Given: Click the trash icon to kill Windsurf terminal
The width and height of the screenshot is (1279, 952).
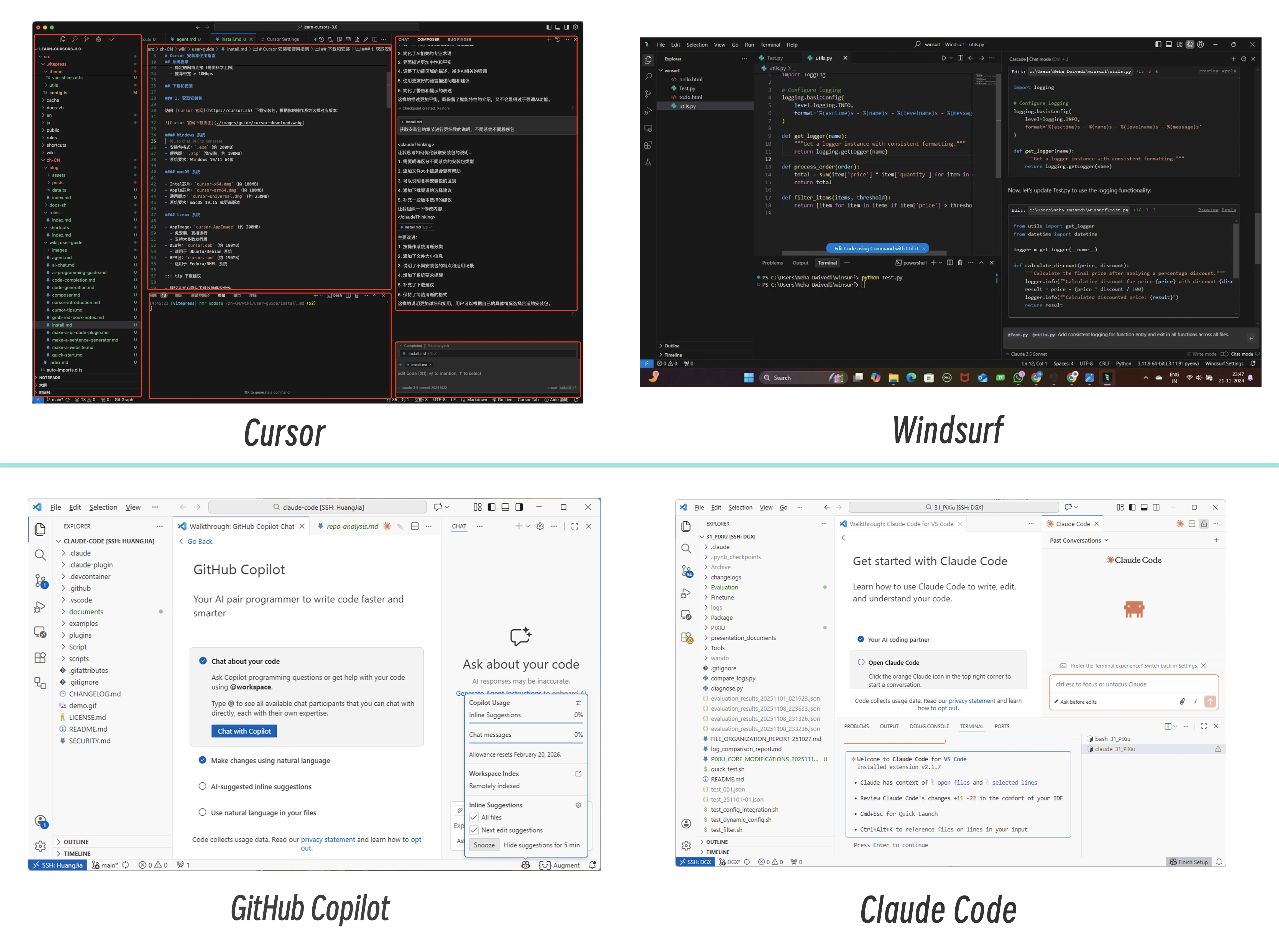Looking at the screenshot, I should point(960,263).
